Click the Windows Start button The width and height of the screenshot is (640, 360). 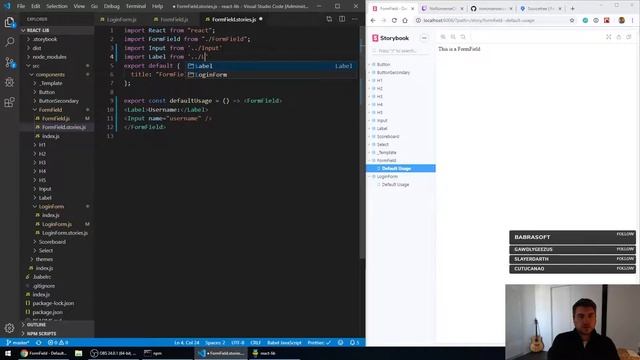point(8,353)
